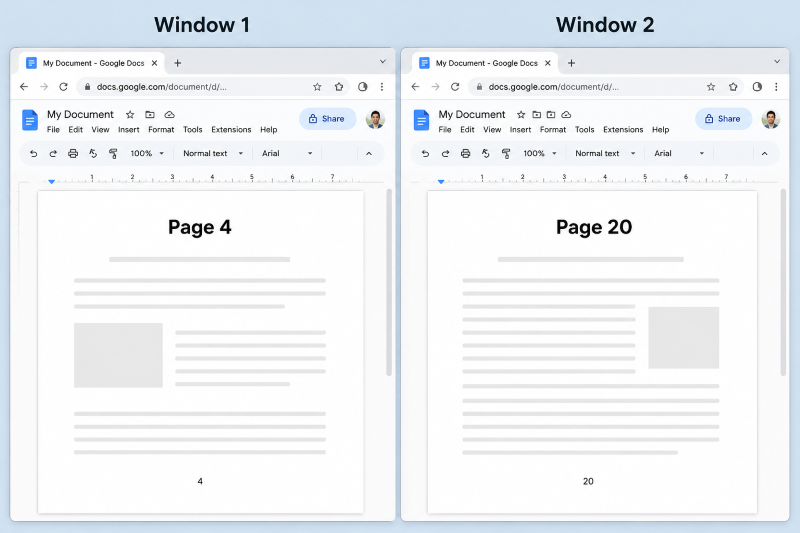Click move-to-folder icon in Window 1
Screen dimensions: 800x533
[150, 115]
